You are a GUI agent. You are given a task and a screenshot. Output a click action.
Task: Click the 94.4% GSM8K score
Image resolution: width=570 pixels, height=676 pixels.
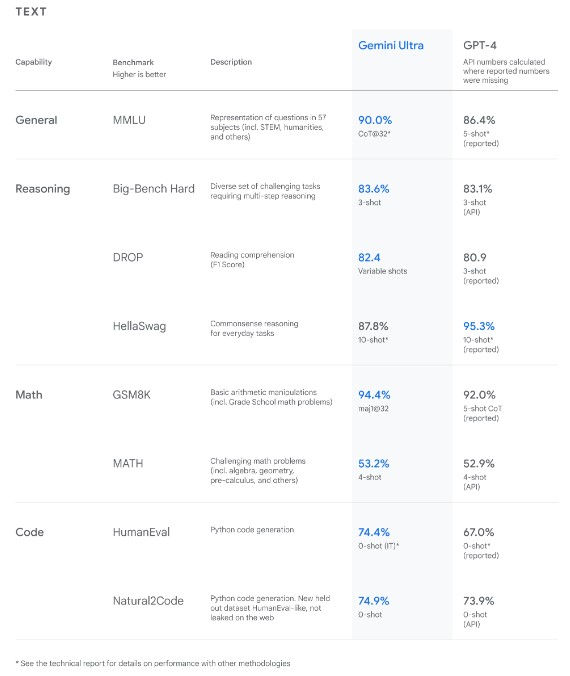pyautogui.click(x=374, y=394)
